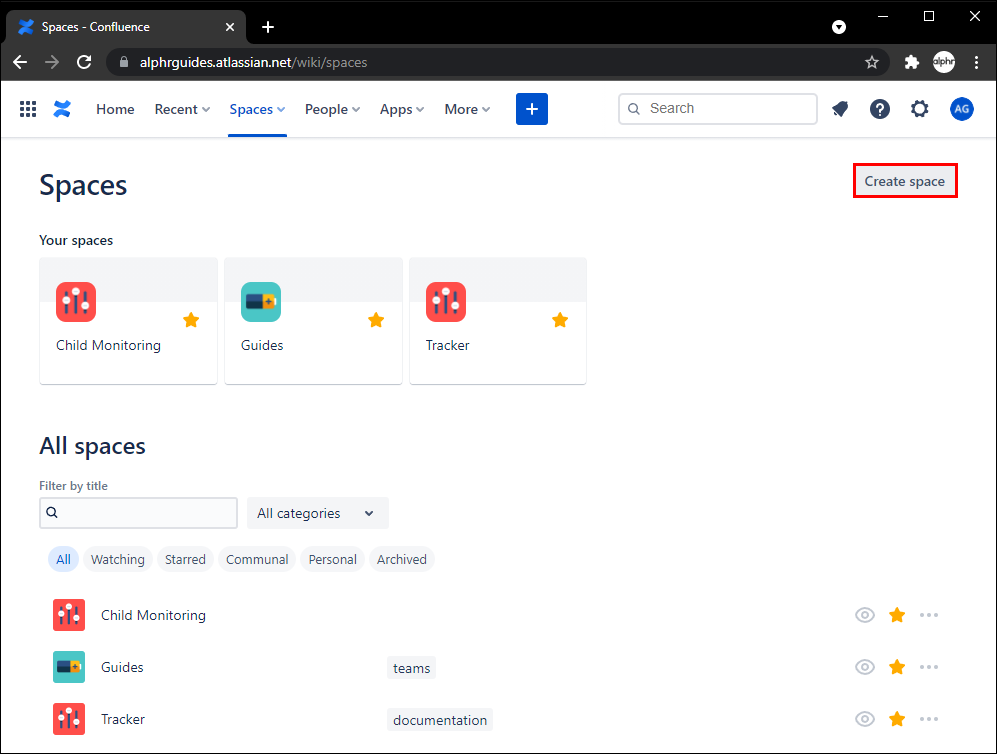Image resolution: width=997 pixels, height=754 pixels.
Task: Click the dropdown circle icon in the title bar
Action: [x=839, y=27]
